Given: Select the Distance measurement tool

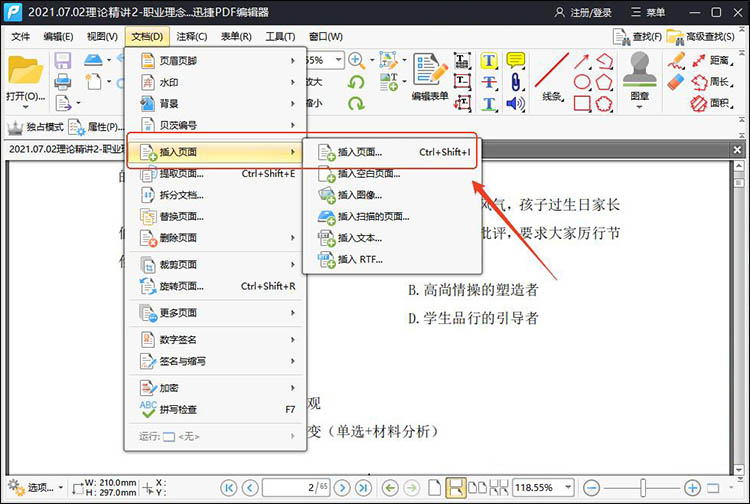Looking at the screenshot, I should [714, 60].
